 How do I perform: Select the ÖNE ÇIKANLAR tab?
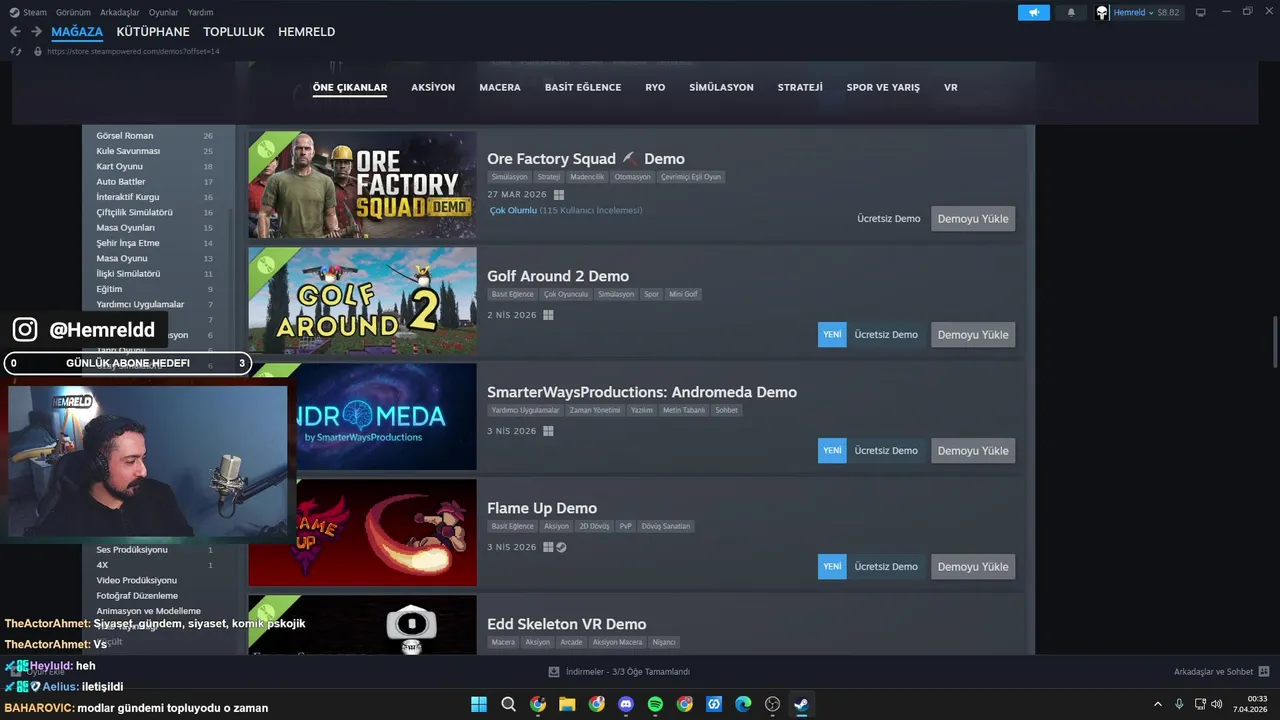point(350,88)
